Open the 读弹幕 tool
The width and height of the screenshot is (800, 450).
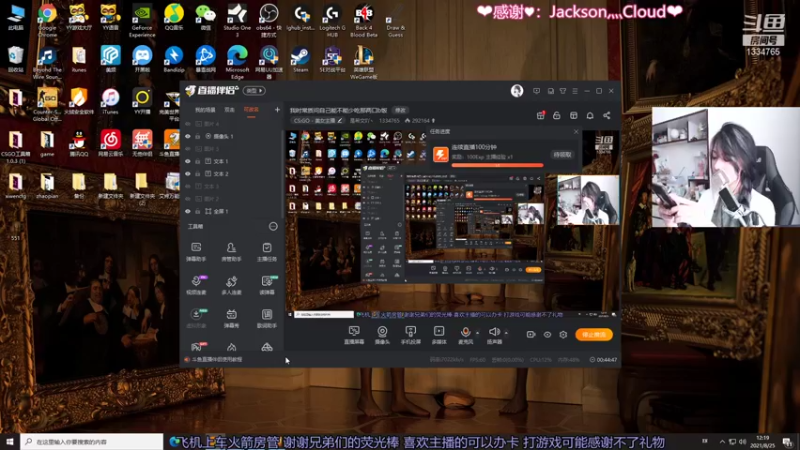click(267, 285)
